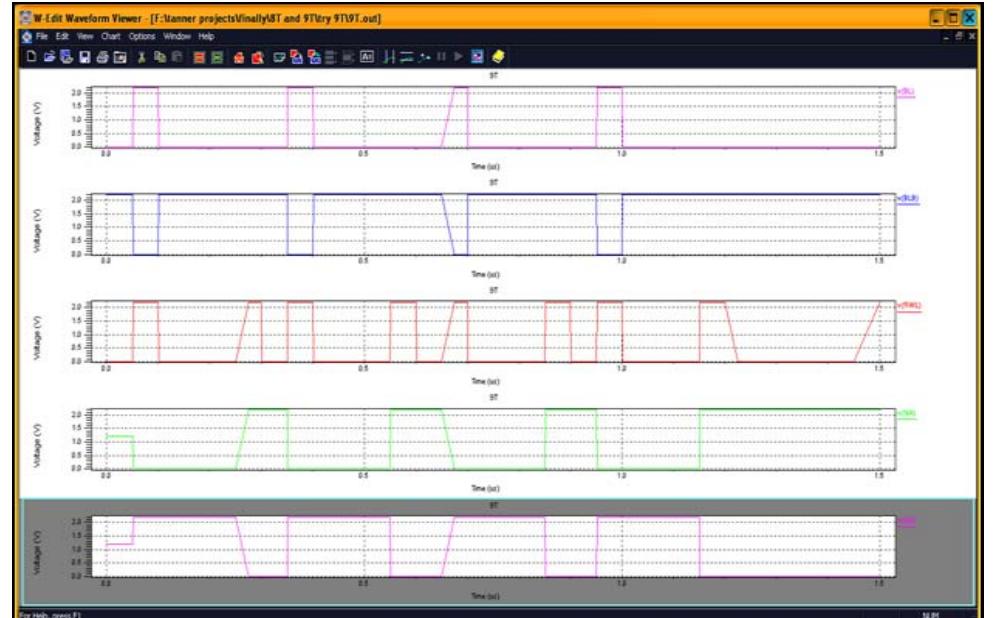Open the Edit menu
The image size is (1008, 618).
pos(62,37)
